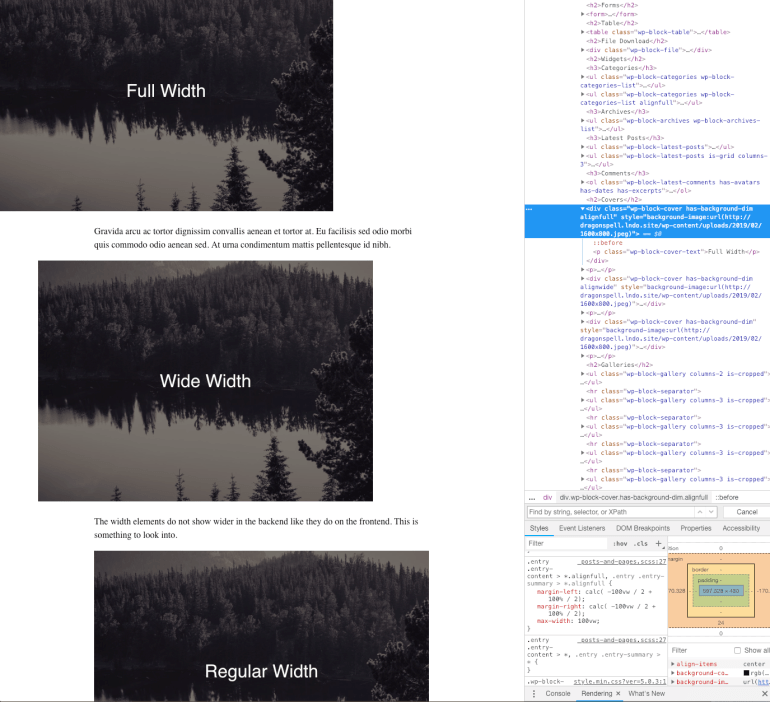Expand computed background-color property

pos(673,673)
